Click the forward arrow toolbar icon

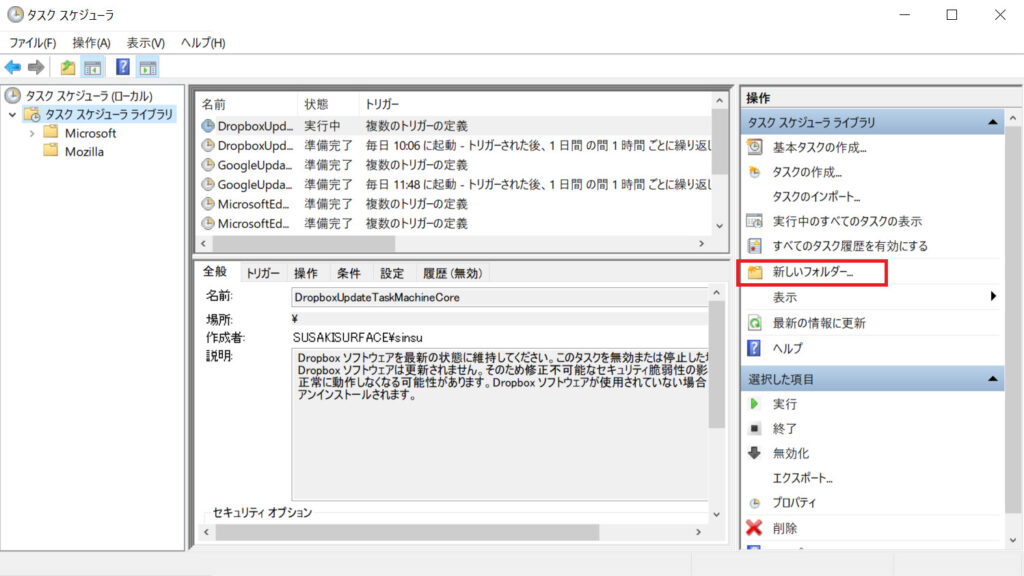click(x=36, y=67)
